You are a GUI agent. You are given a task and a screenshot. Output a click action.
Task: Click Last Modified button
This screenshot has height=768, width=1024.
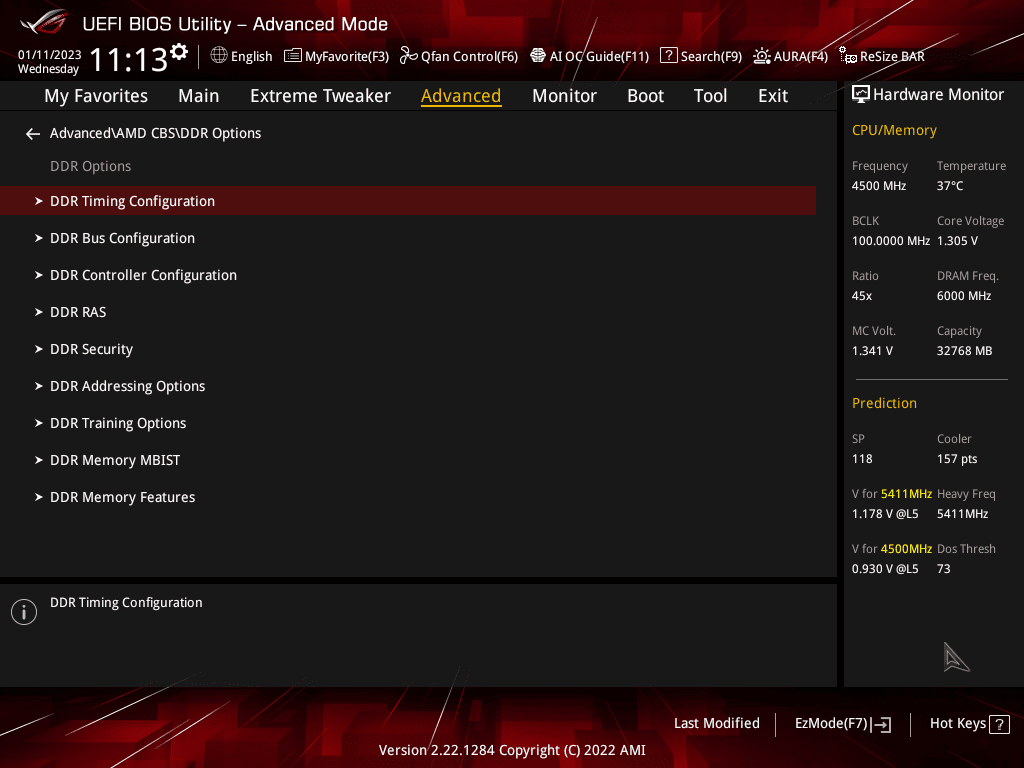click(716, 724)
